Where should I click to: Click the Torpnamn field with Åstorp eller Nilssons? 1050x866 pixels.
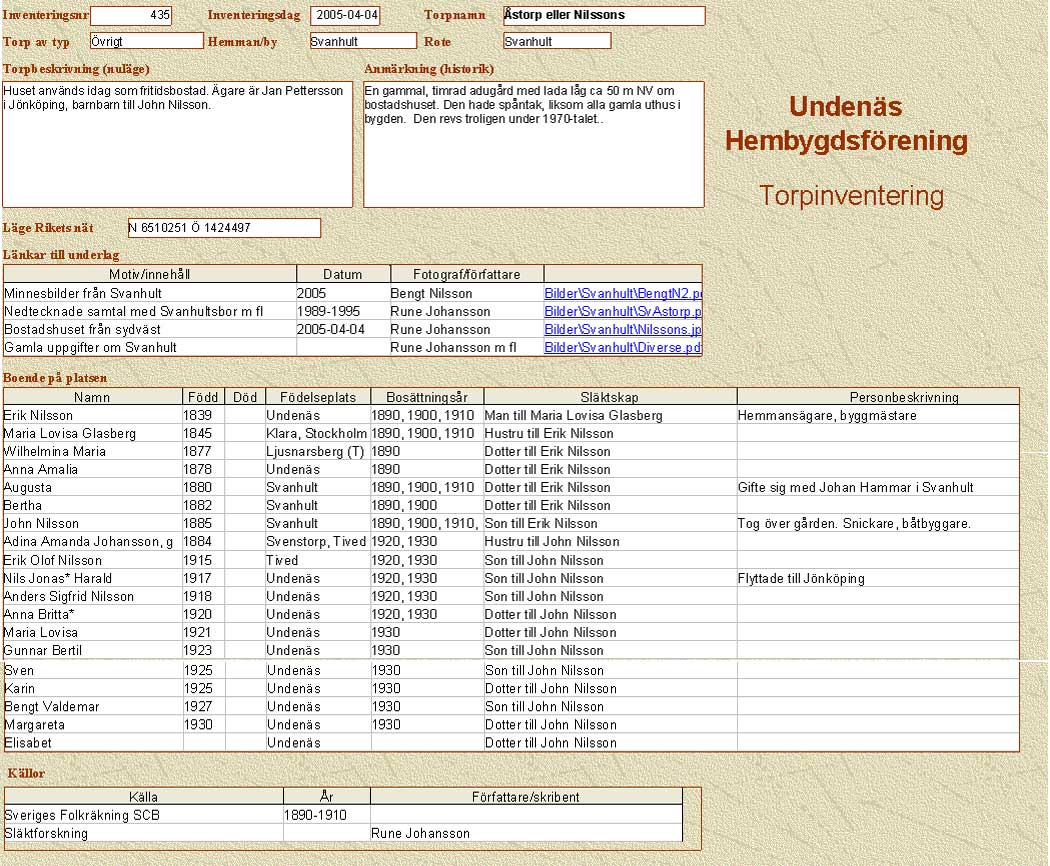pos(603,16)
